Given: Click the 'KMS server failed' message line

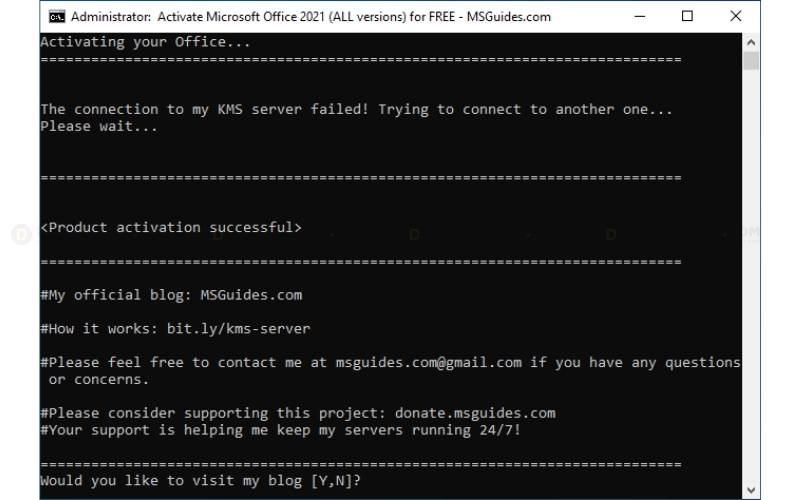Looking at the screenshot, I should coord(357,109).
